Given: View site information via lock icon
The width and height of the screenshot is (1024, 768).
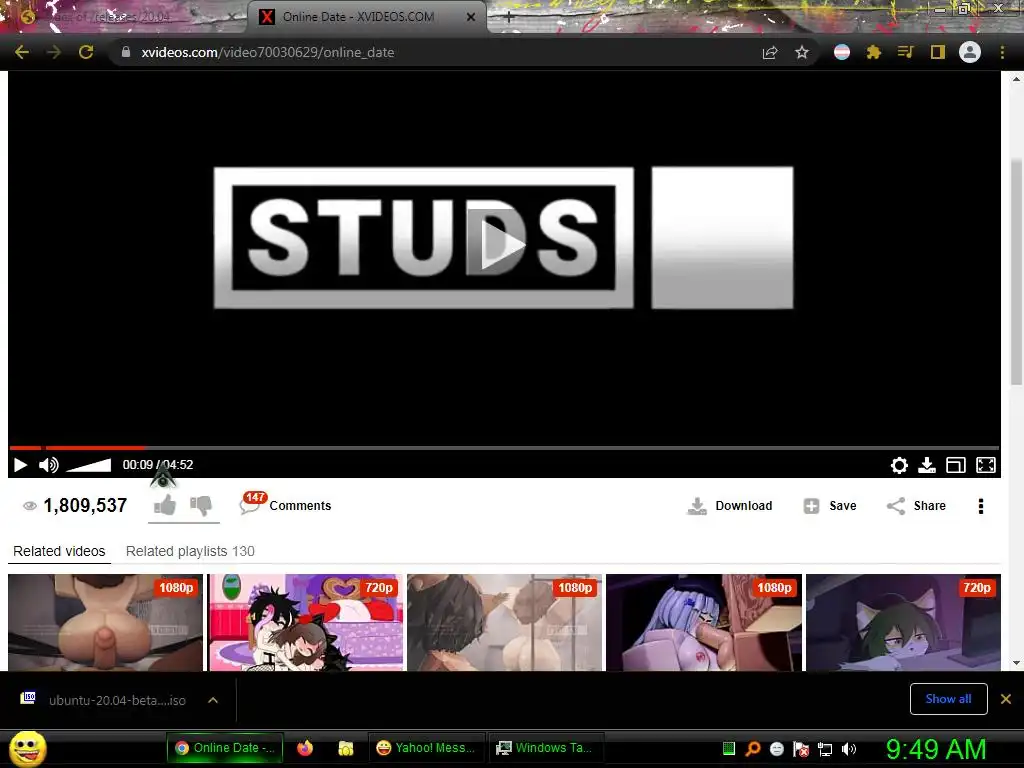Looking at the screenshot, I should (126, 52).
